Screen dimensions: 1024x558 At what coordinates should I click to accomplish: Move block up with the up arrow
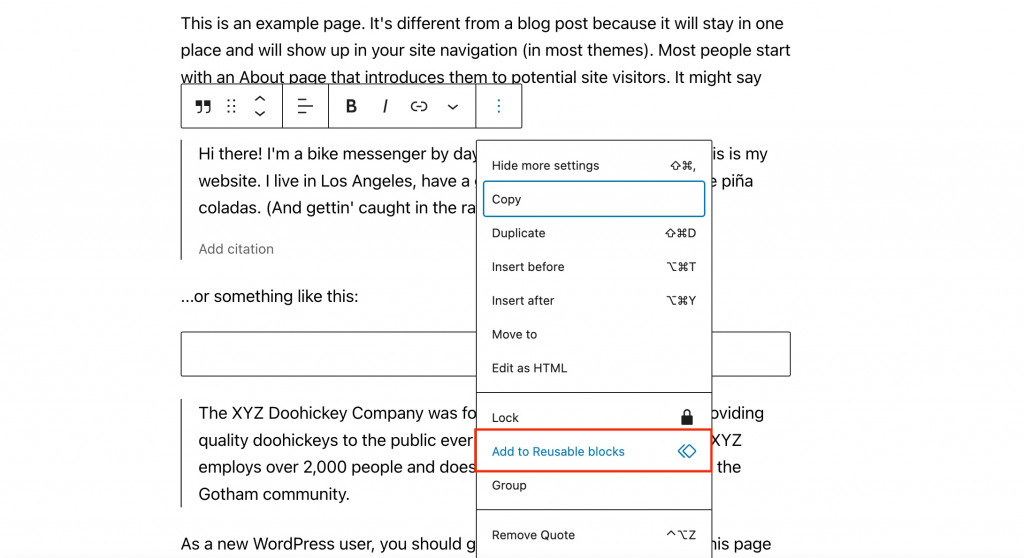point(260,99)
